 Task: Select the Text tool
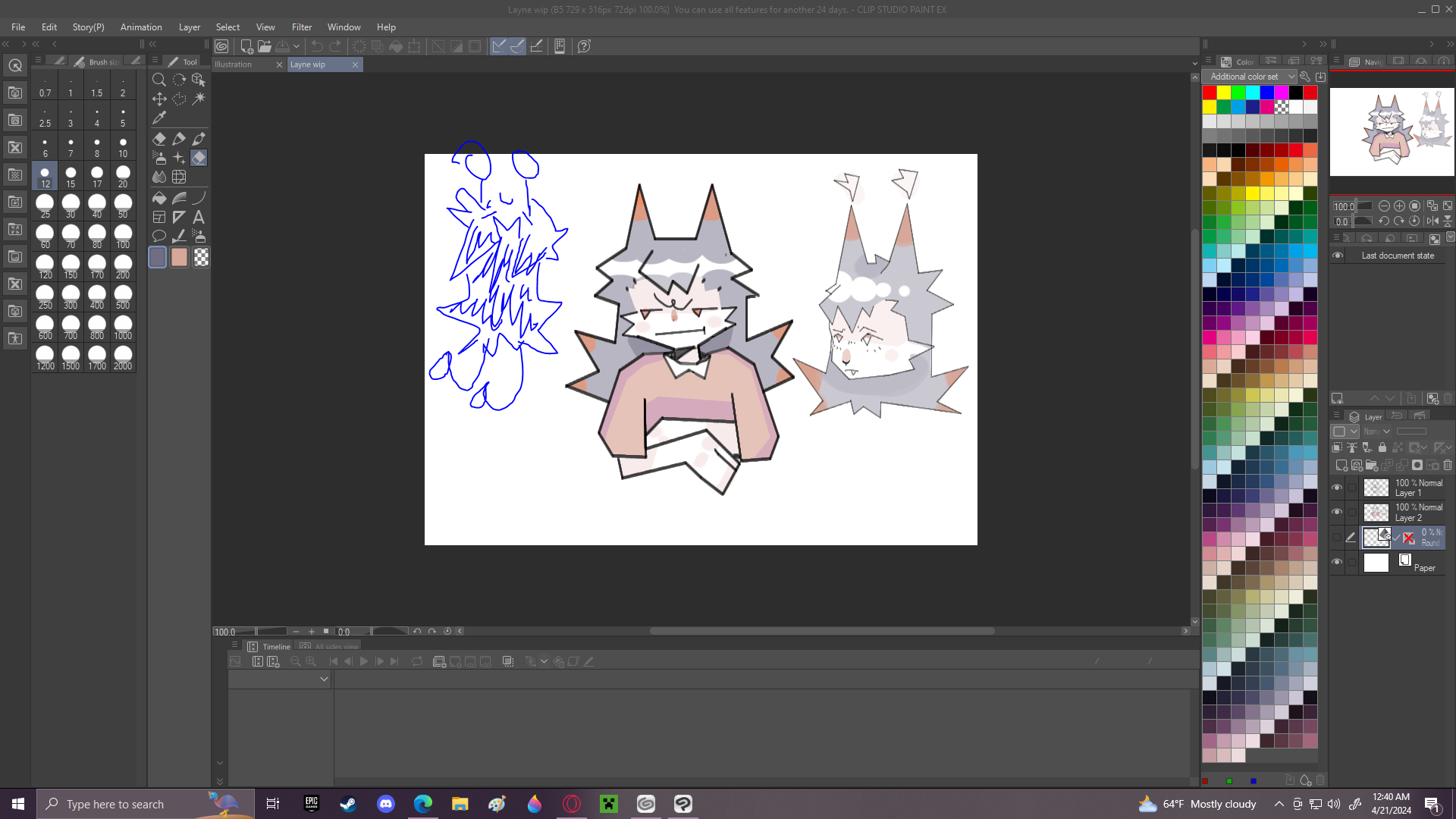click(199, 217)
